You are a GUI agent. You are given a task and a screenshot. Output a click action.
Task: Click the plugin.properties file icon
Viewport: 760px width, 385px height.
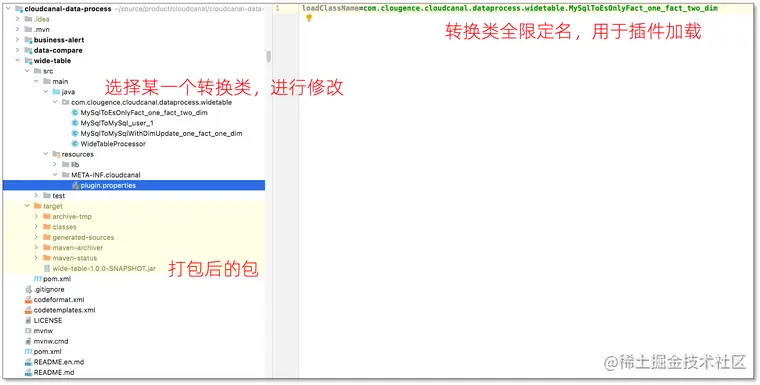[75, 185]
